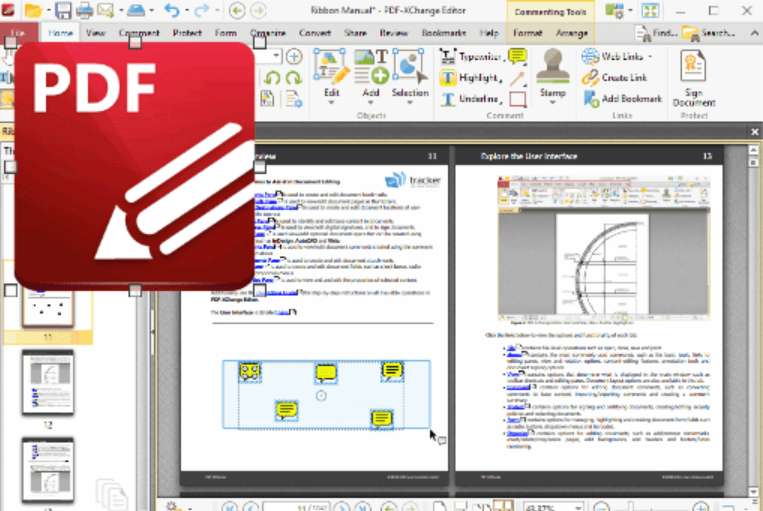Click the Print icon in the title bar toolbar
This screenshot has width=763, height=511.
pyautogui.click(x=84, y=10)
